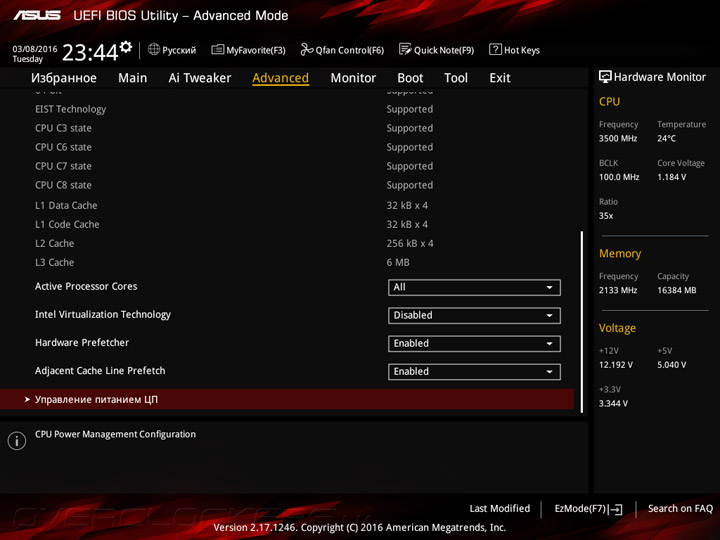Image resolution: width=720 pixels, height=540 pixels.
Task: Click the globe language icon
Action: [154, 50]
